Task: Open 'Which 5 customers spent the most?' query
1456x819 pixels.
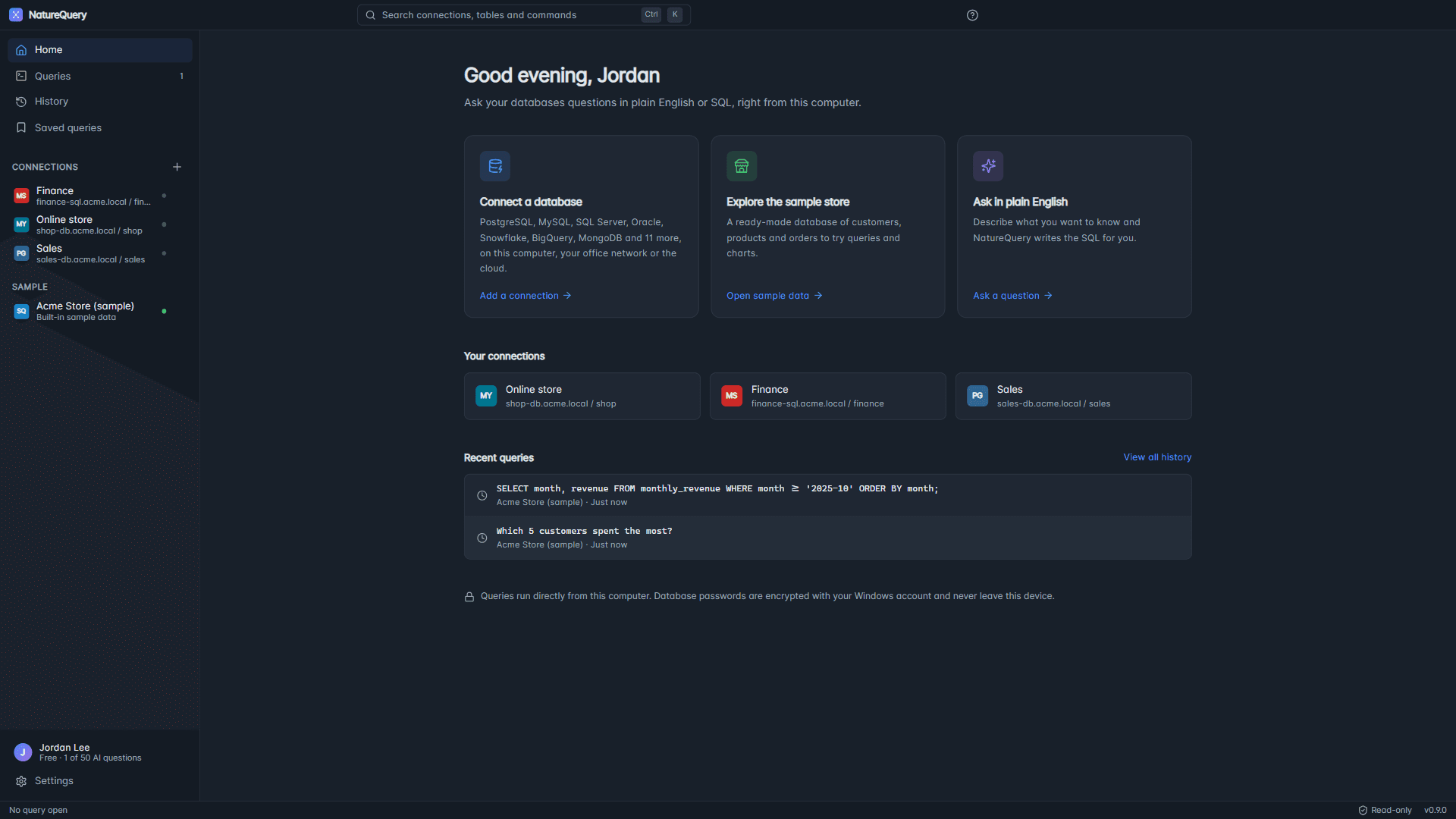Action: click(x=827, y=538)
